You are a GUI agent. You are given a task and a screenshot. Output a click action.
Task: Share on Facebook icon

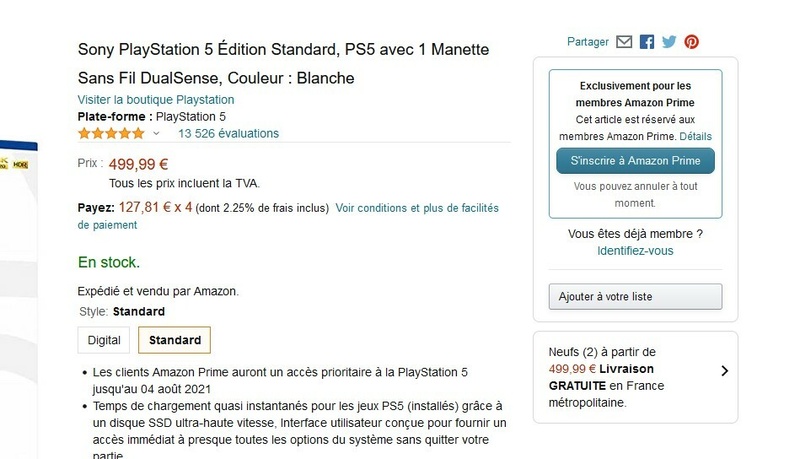click(x=647, y=42)
